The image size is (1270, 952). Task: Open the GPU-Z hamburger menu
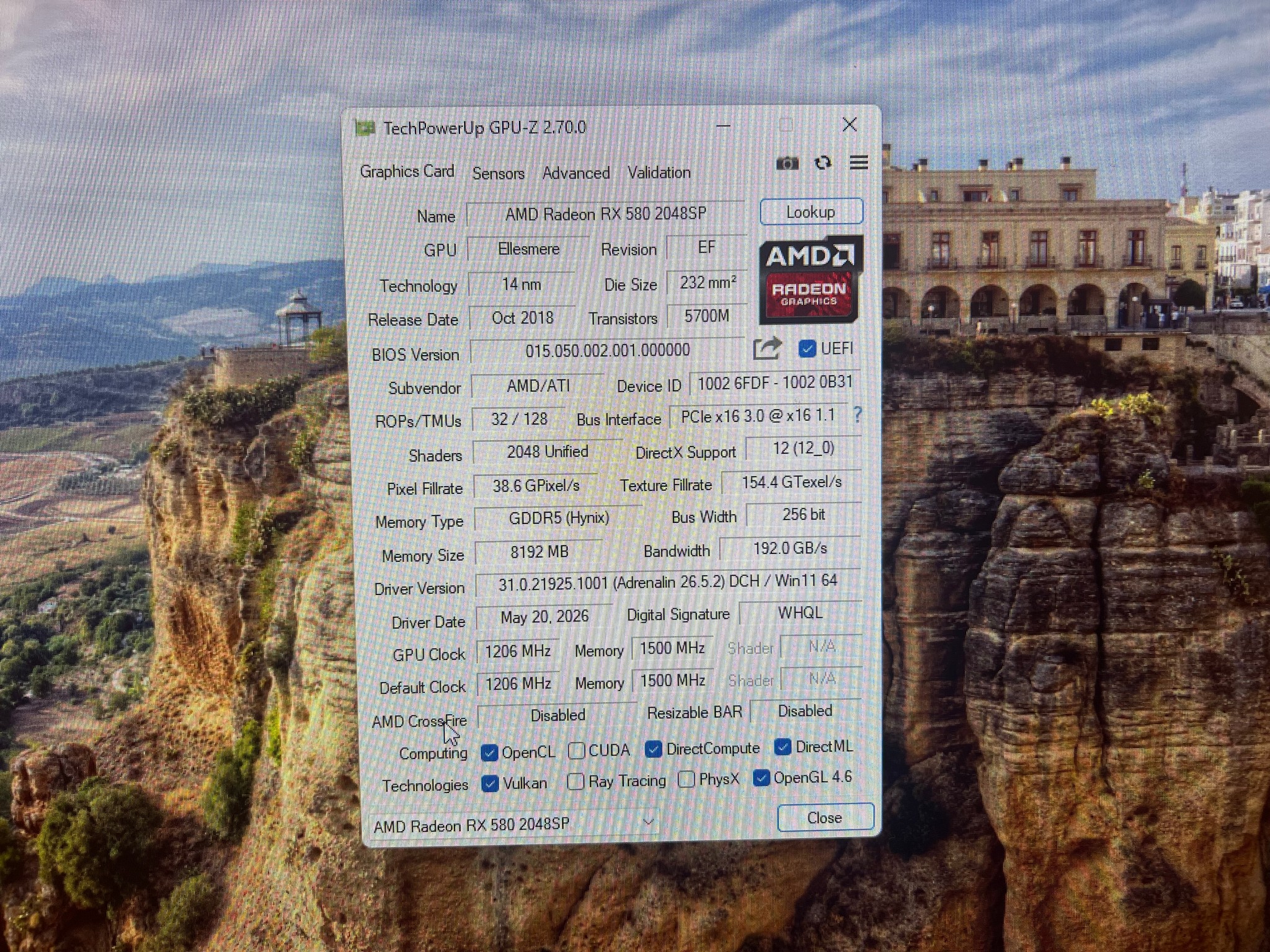point(859,162)
